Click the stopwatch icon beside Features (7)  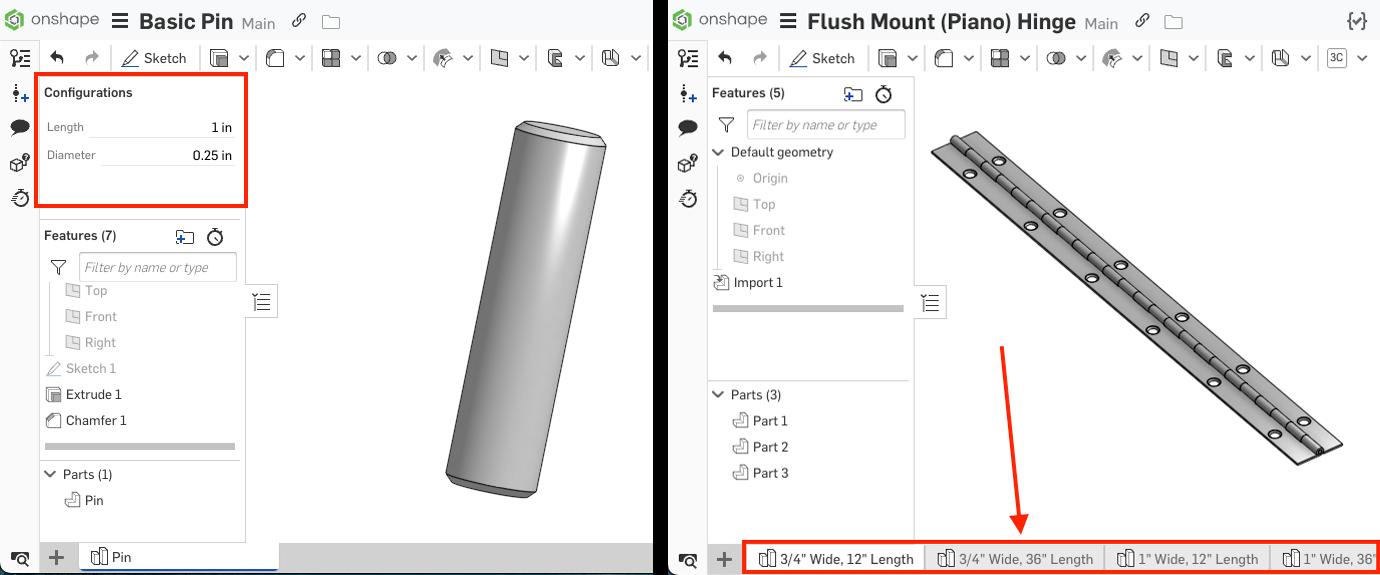coord(215,236)
